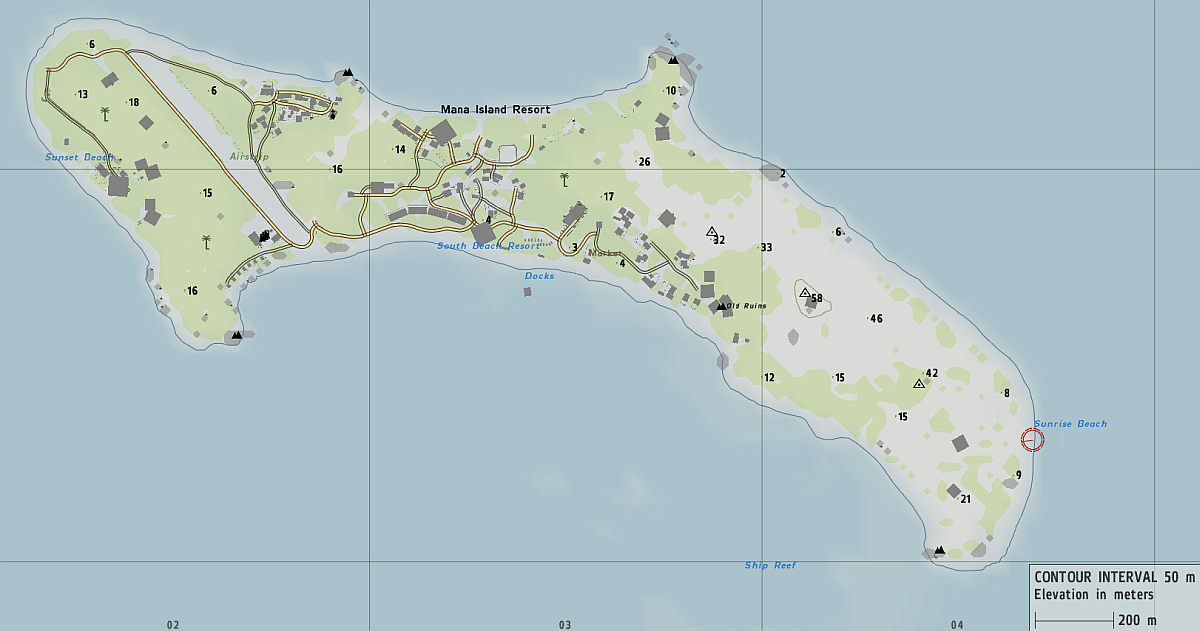Click the Ship Reef label
The height and width of the screenshot is (631, 1200).
770,566
